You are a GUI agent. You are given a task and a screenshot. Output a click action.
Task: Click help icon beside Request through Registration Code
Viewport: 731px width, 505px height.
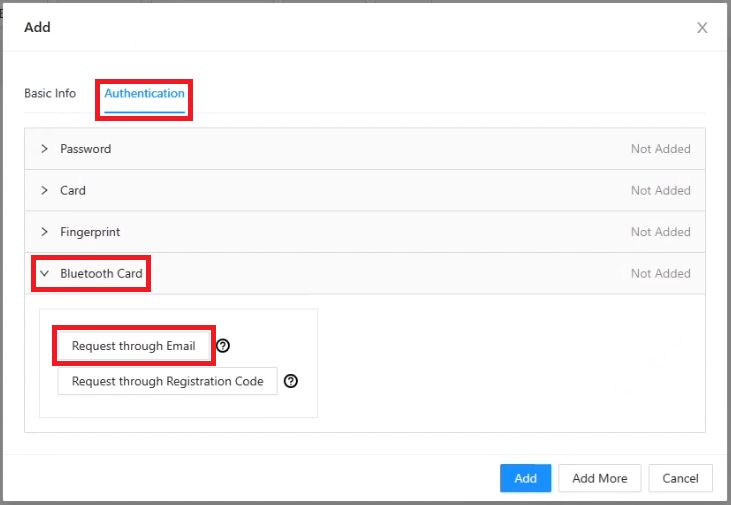(x=291, y=381)
